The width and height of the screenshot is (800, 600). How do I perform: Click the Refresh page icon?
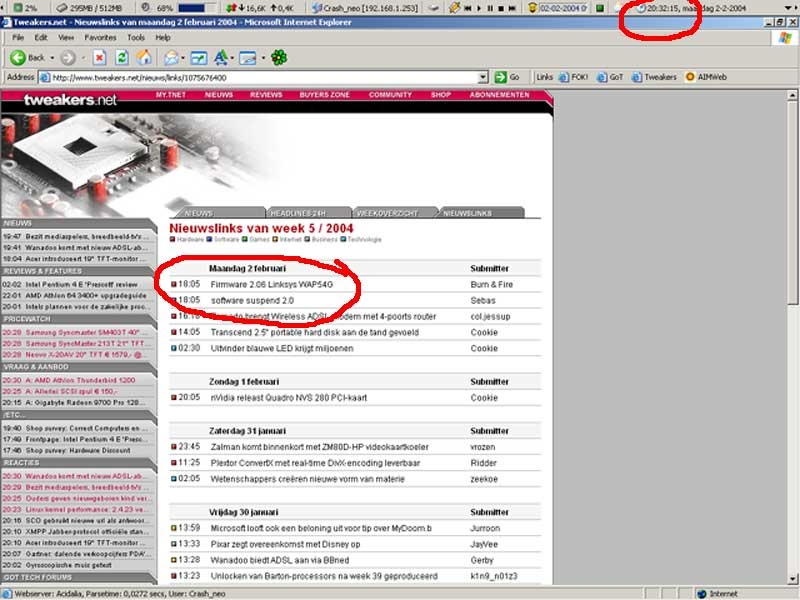click(x=121, y=58)
